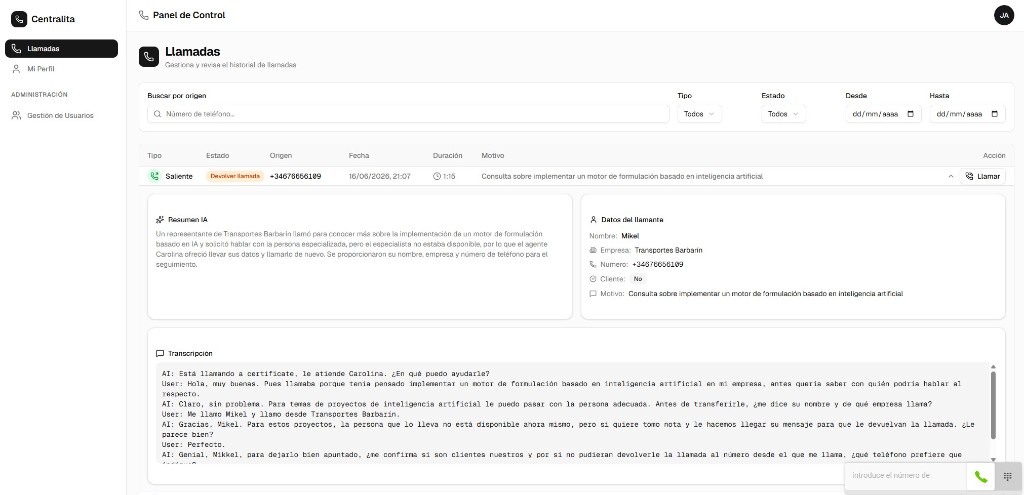This screenshot has height=495, width=1024.
Task: Open the dialer keypad icon
Action: tap(1008, 477)
